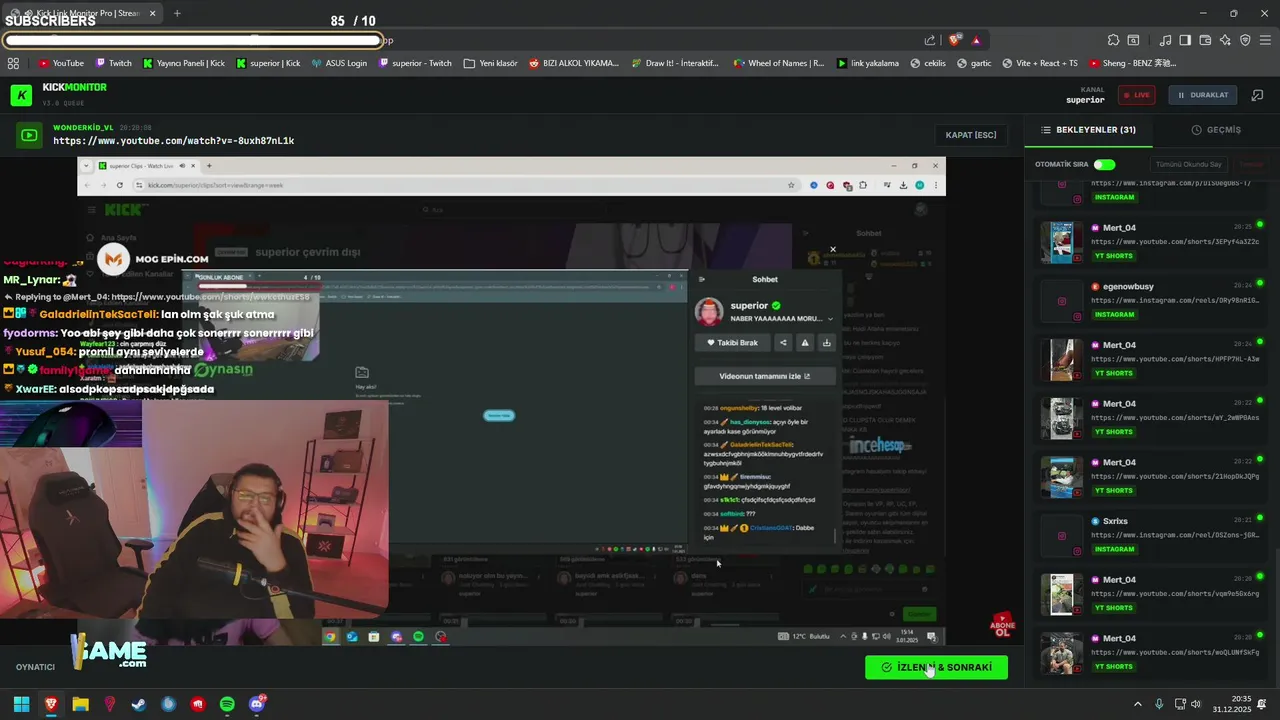Image resolution: width=1280 pixels, height=720 pixels.
Task: Click the WONDERKID_VL username label
Action: pos(83,128)
